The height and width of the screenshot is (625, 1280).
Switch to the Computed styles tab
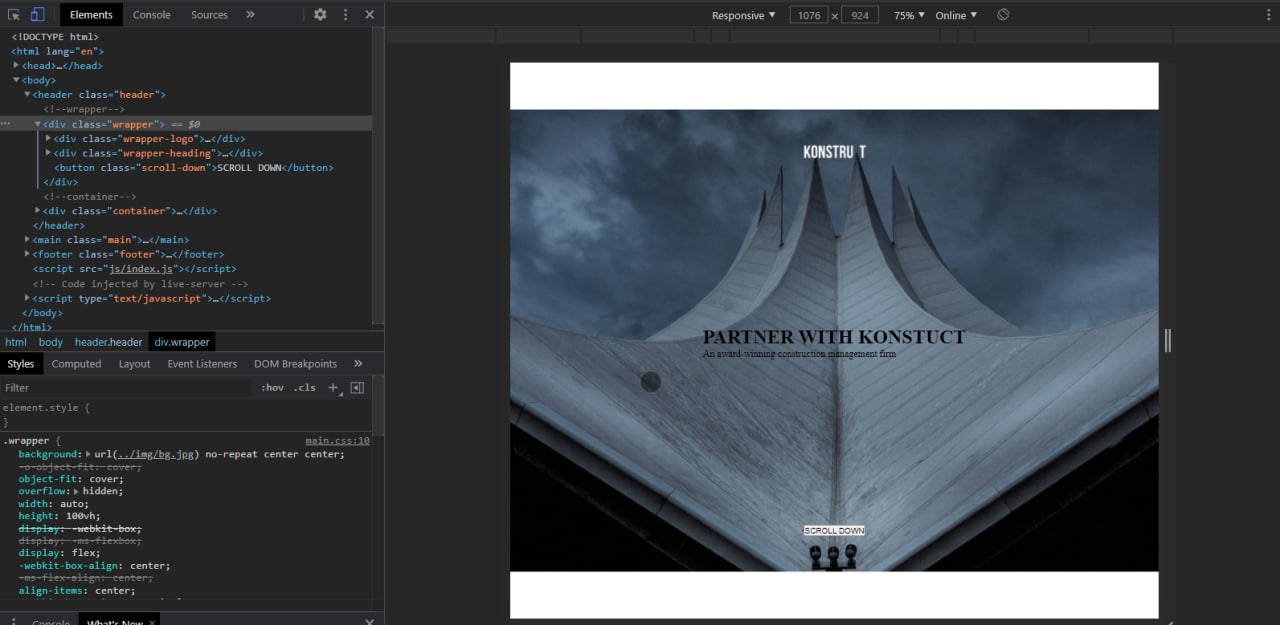point(76,364)
